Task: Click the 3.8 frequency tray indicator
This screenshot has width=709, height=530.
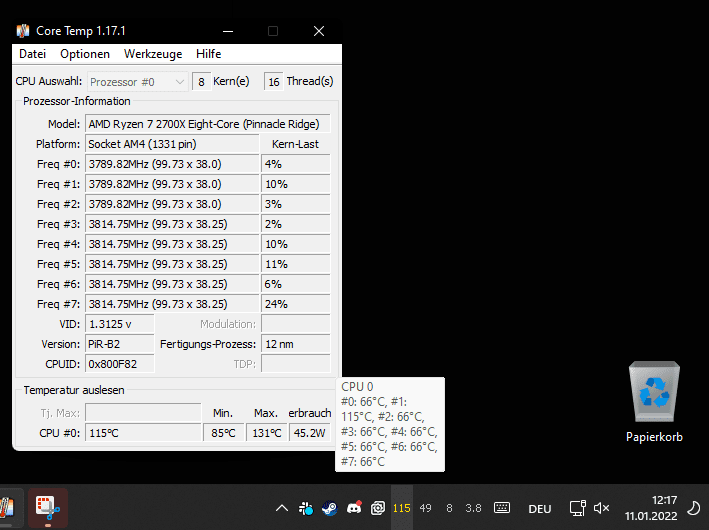Action: pos(473,508)
